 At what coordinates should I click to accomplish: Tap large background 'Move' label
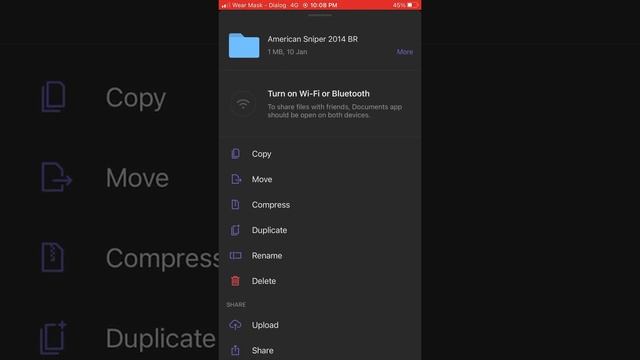[x=137, y=178]
